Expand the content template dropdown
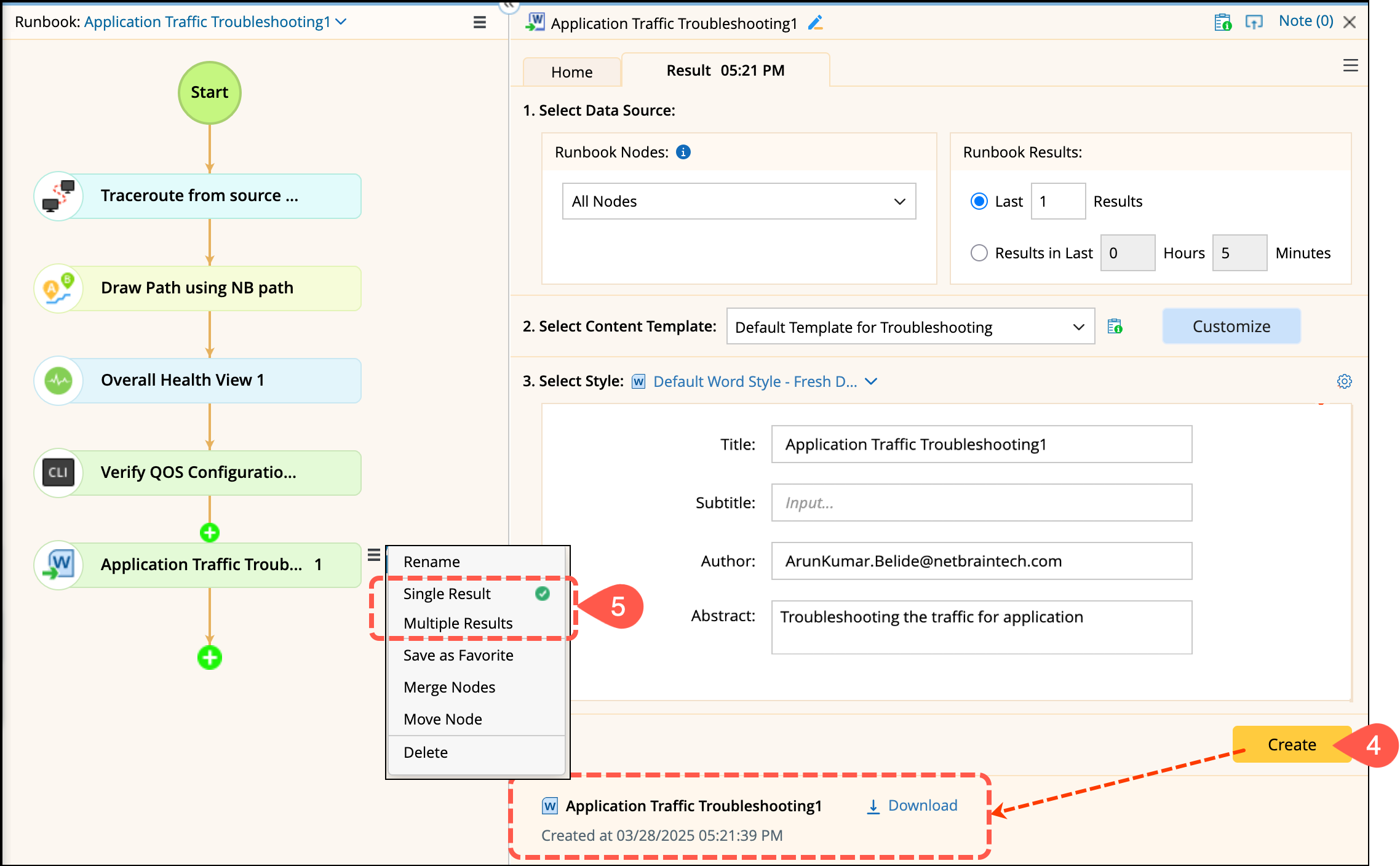 click(910, 327)
